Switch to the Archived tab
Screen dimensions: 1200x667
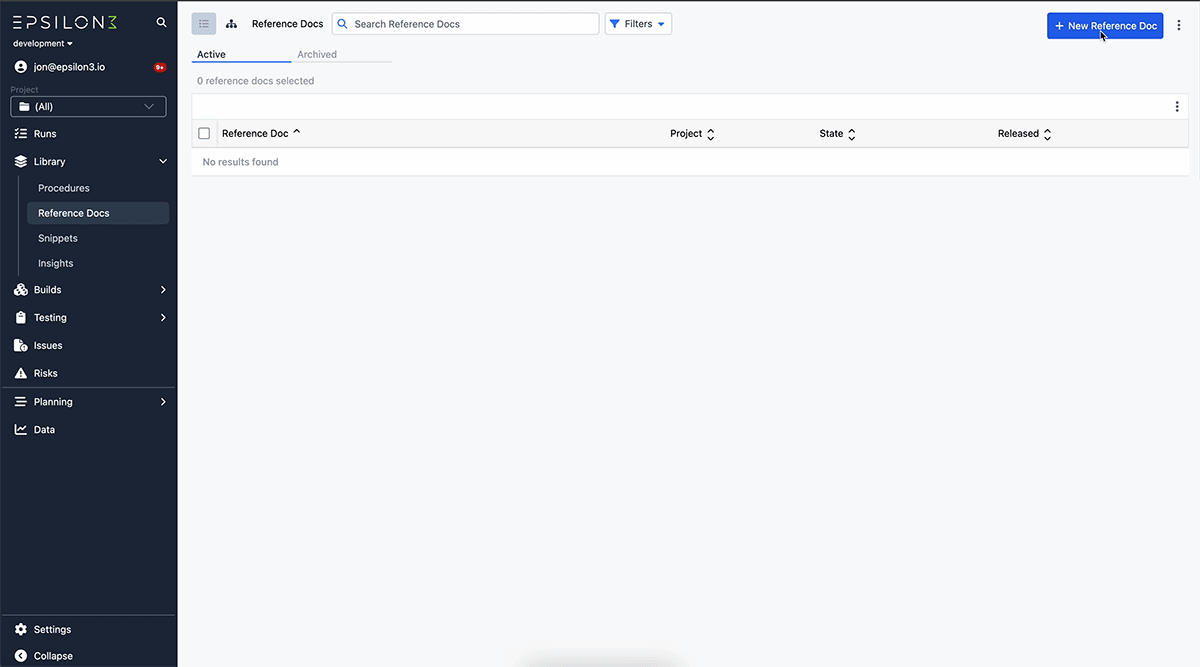point(317,55)
